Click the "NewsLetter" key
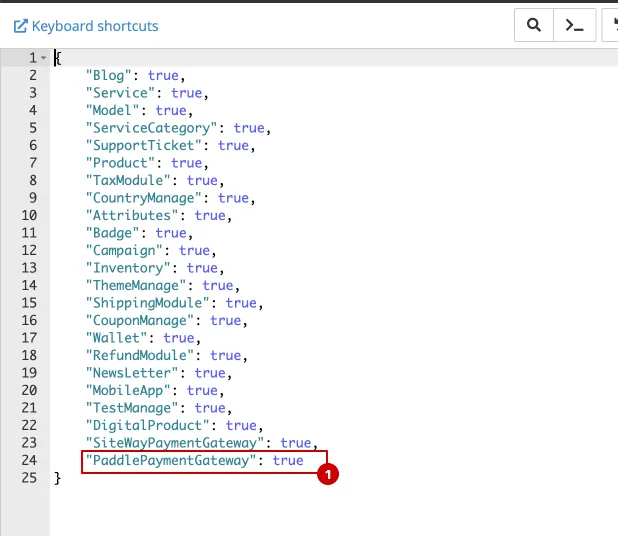This screenshot has width=618, height=536. 132,373
